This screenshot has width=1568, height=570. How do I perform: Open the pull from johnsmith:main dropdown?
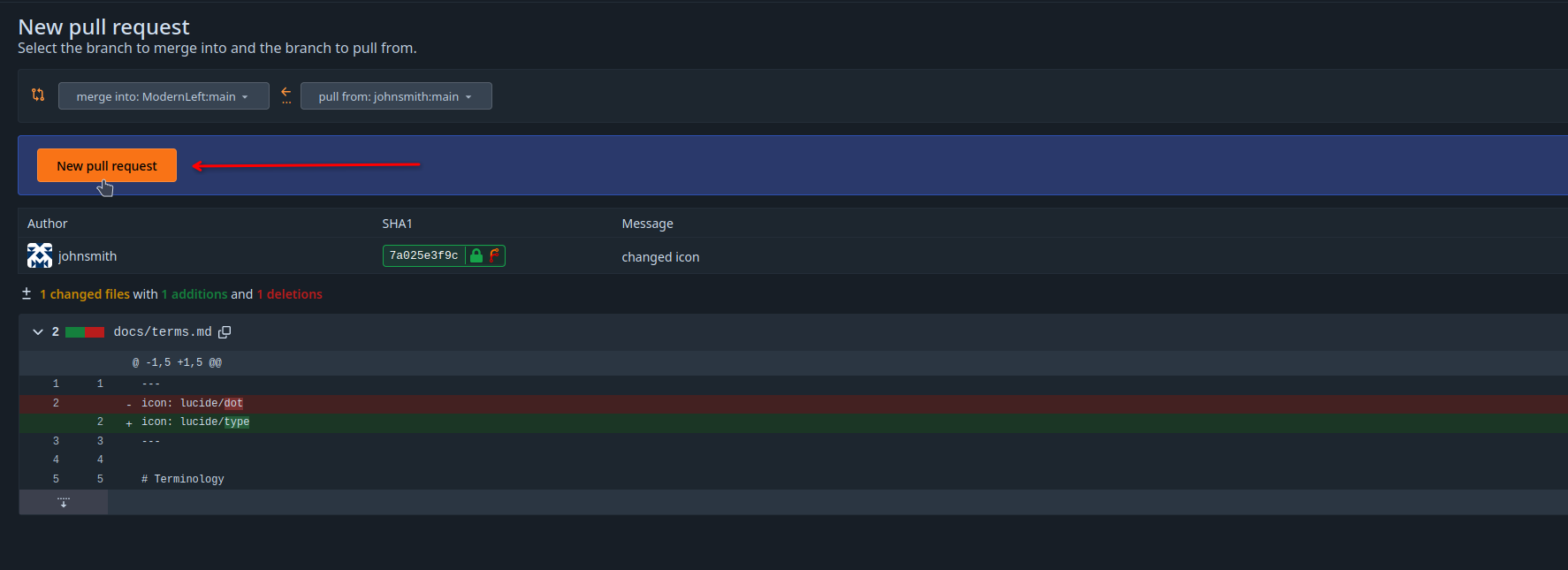click(396, 96)
